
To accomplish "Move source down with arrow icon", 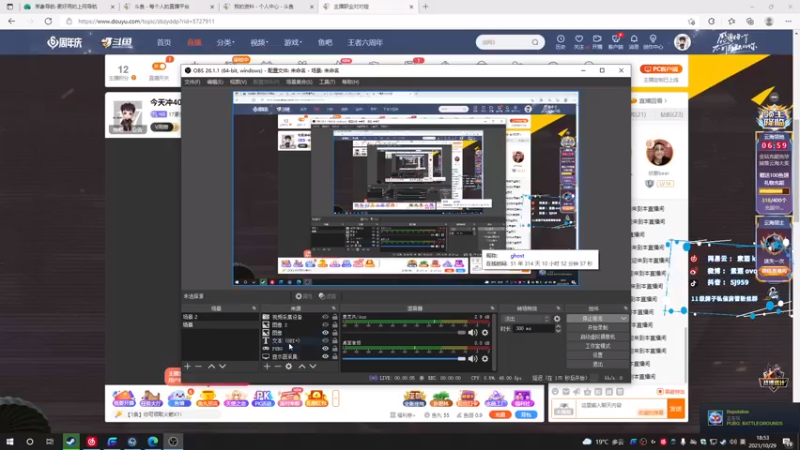I will click(x=313, y=366).
